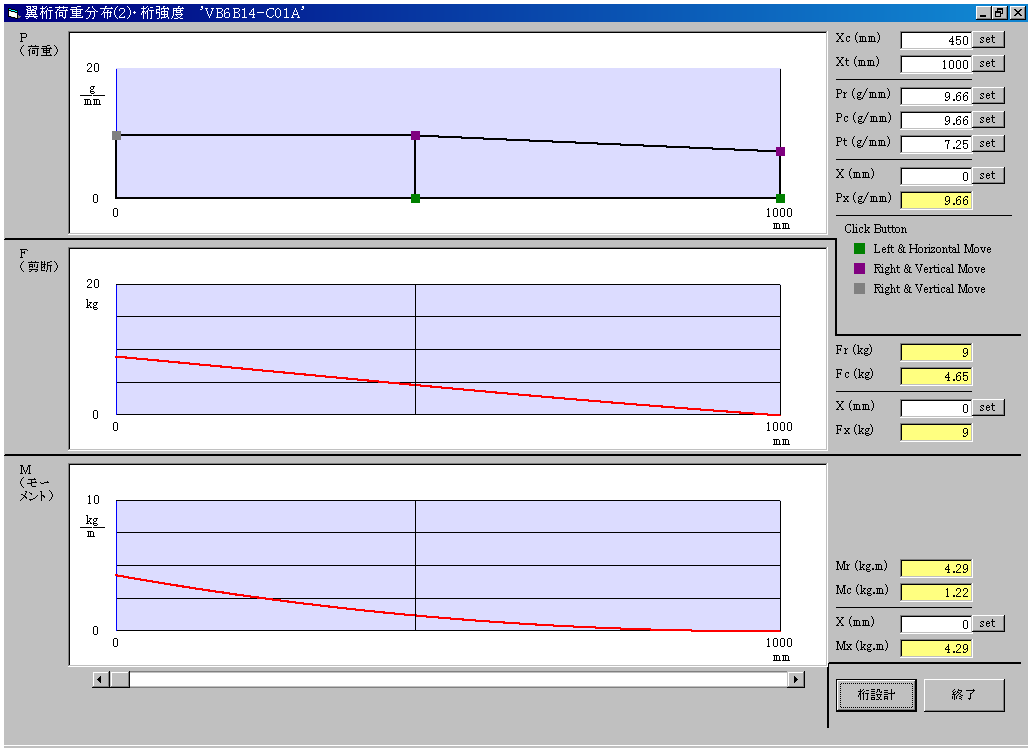Click the set button beside Pr

click(987, 96)
